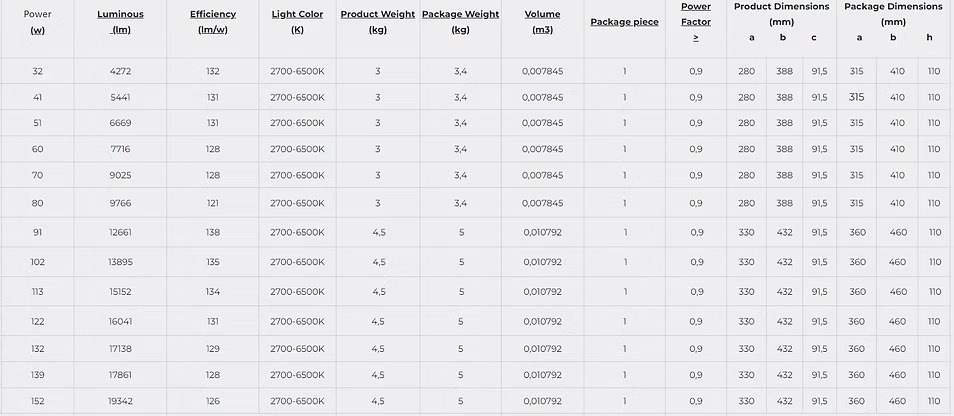Select efficiency value 138
Image resolution: width=954 pixels, height=416 pixels.
(x=212, y=232)
